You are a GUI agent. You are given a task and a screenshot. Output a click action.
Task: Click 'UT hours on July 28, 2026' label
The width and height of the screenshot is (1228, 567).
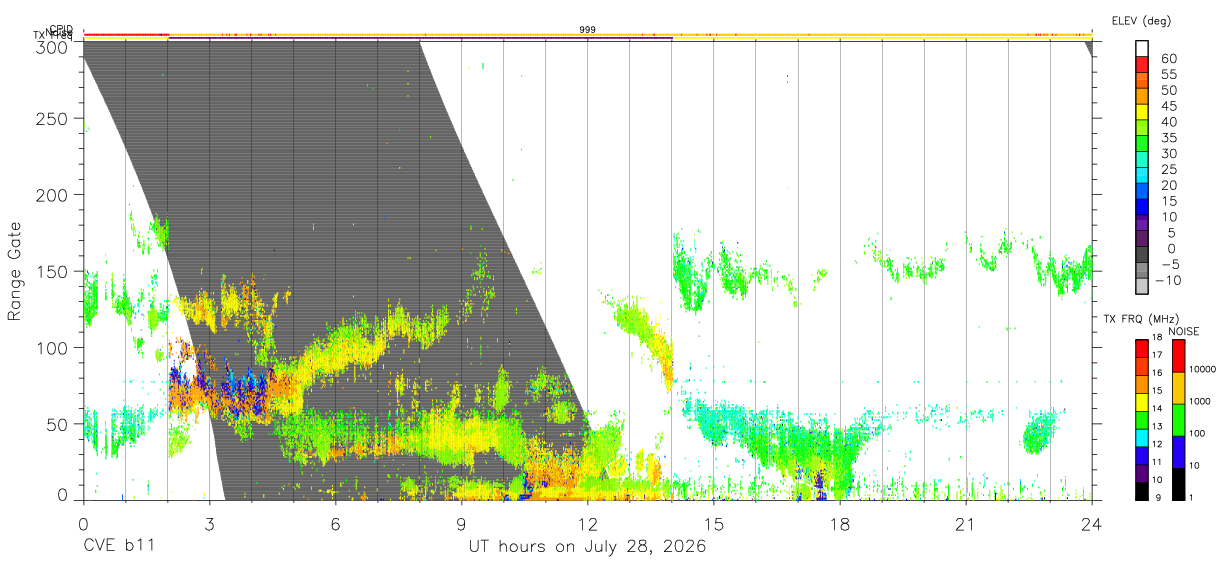[x=588, y=547]
